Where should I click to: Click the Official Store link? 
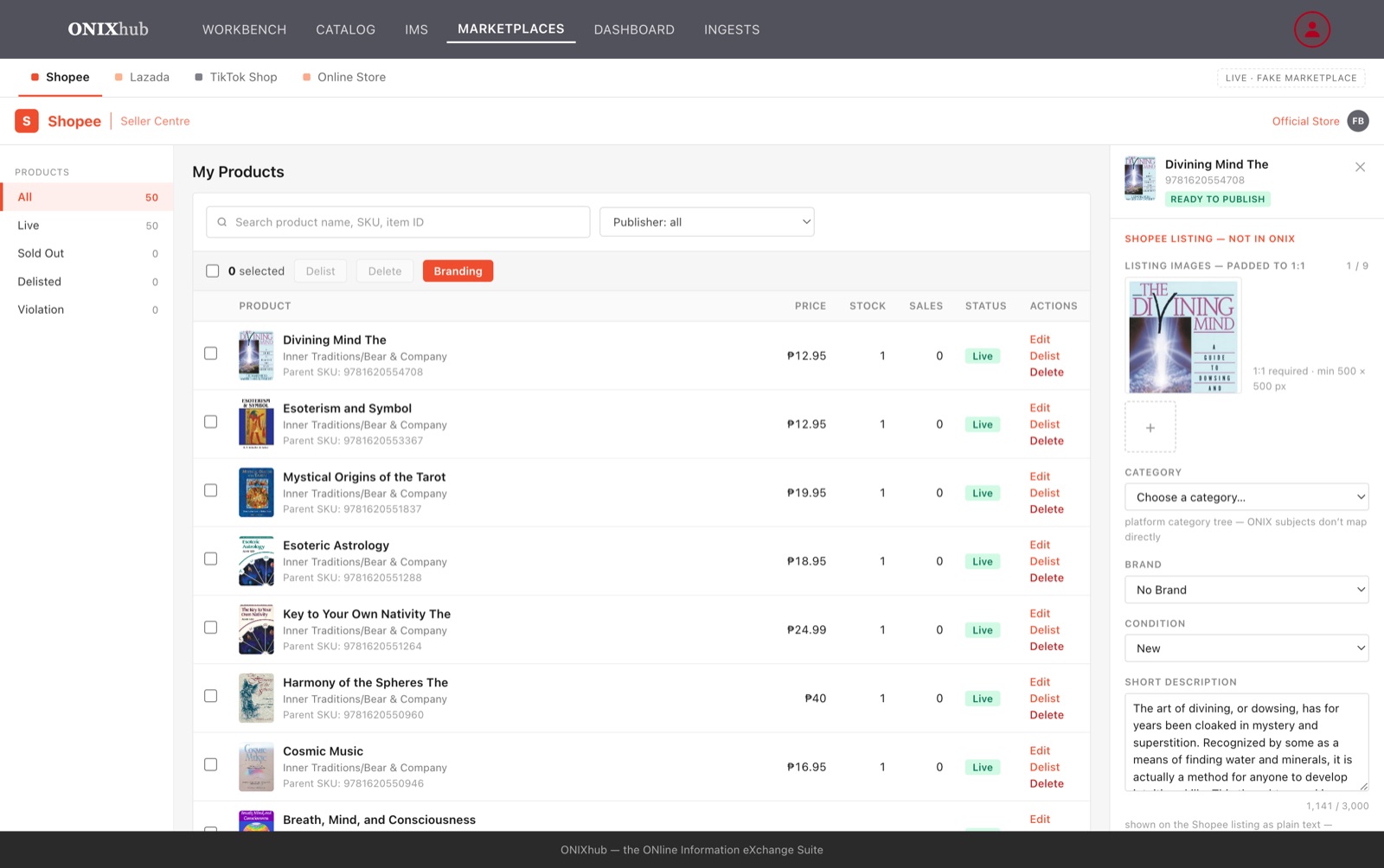click(x=1305, y=121)
